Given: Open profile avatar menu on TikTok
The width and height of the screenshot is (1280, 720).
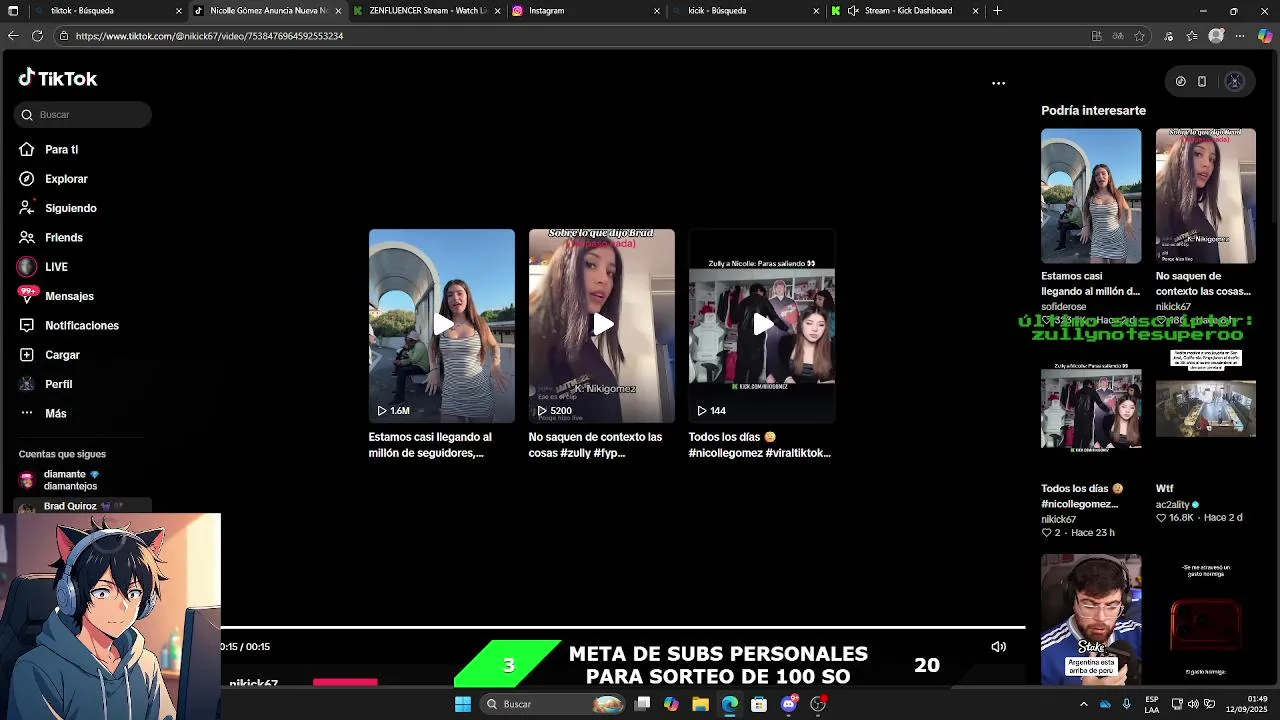Looking at the screenshot, I should (x=1234, y=82).
